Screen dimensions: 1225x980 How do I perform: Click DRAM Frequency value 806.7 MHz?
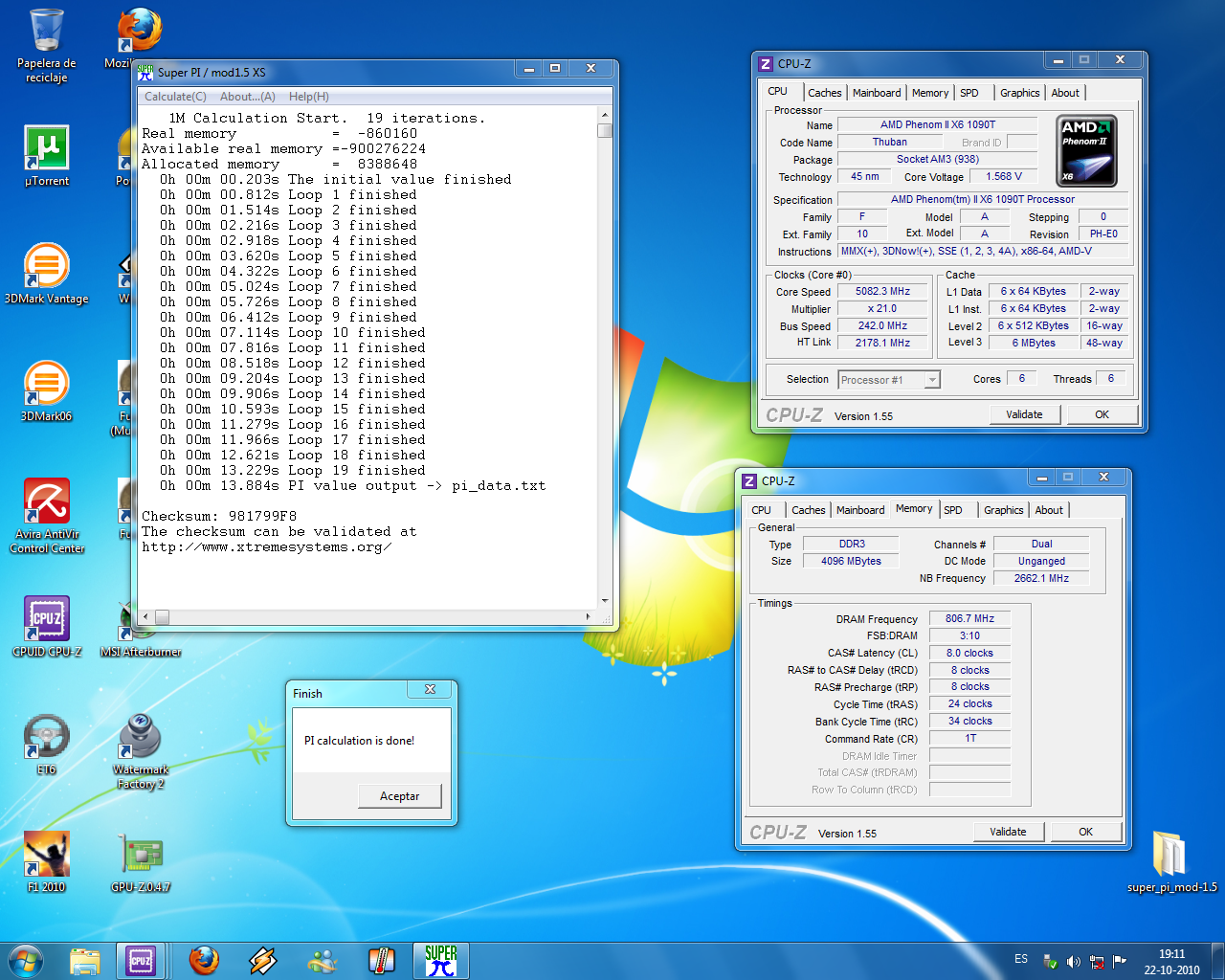pyautogui.click(x=969, y=618)
